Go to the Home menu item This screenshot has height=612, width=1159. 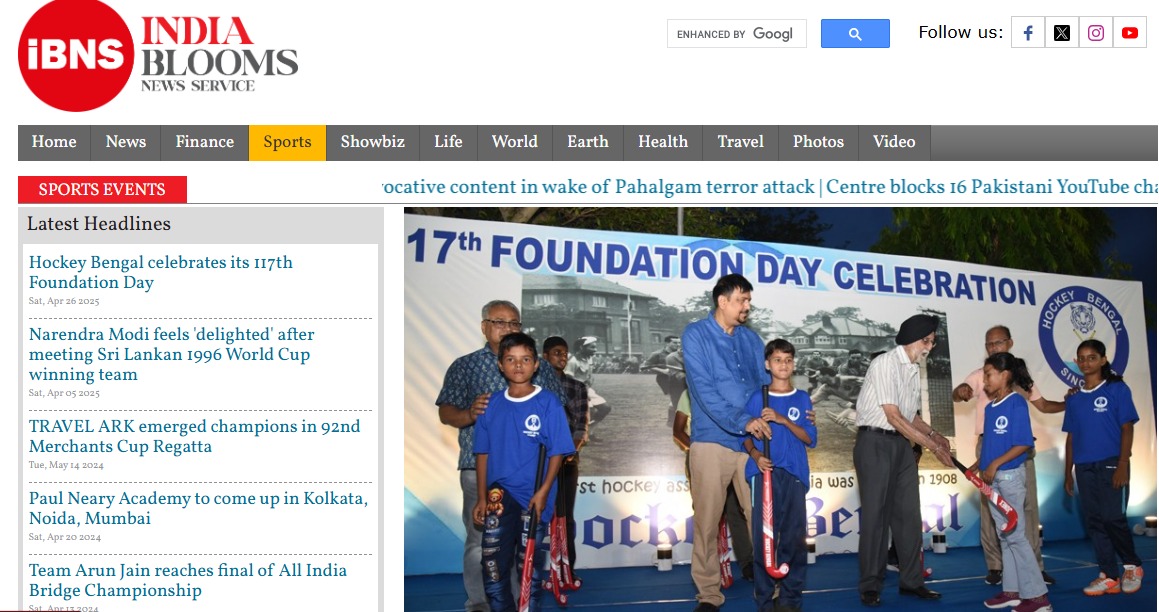coord(54,142)
